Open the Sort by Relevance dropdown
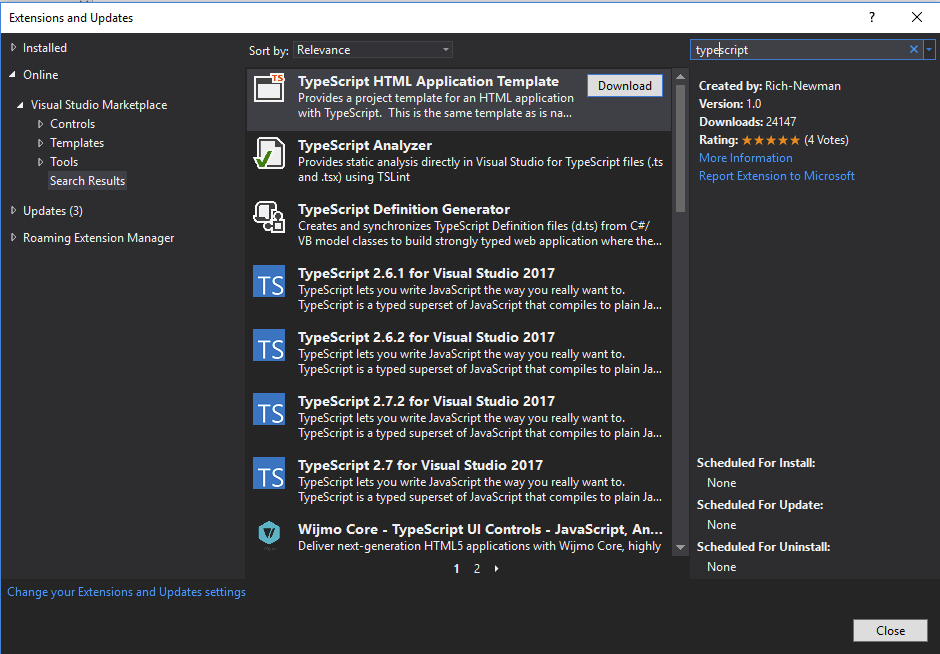Image resolution: width=940 pixels, height=654 pixels. (x=372, y=49)
